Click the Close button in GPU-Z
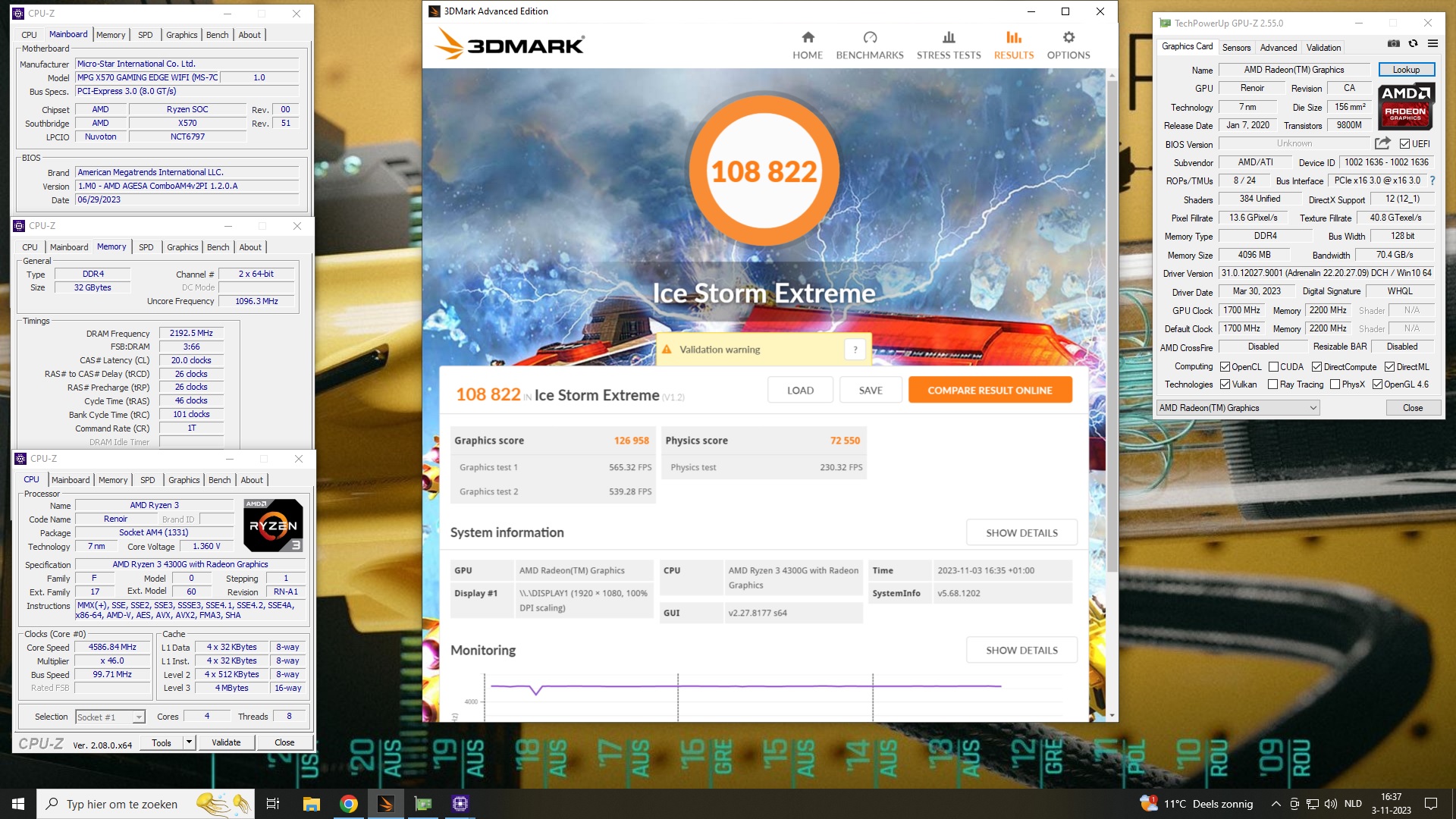The width and height of the screenshot is (1456, 819). pos(1413,408)
